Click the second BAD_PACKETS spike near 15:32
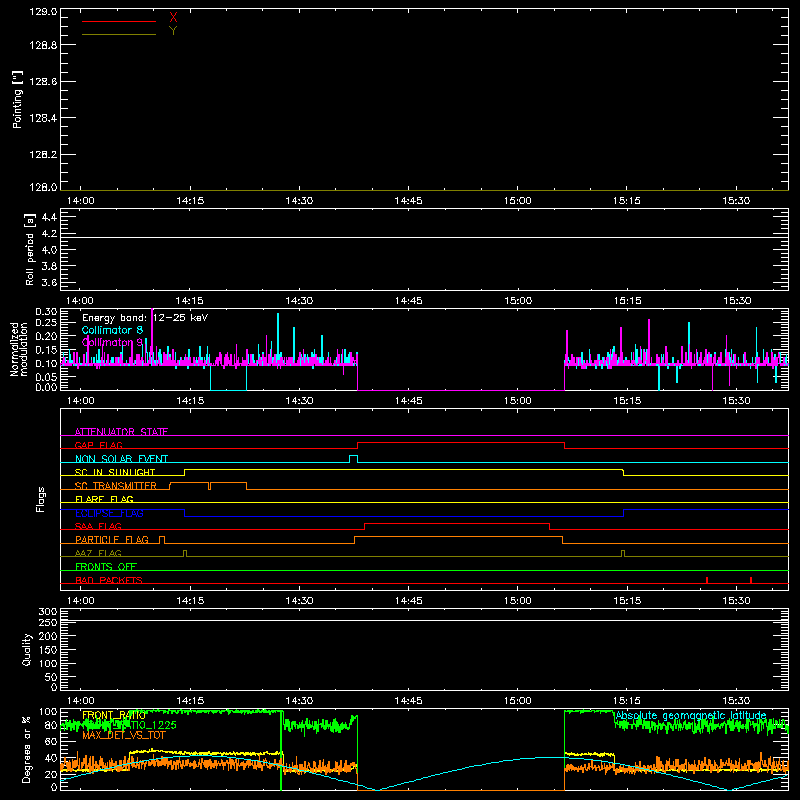Image resolution: width=800 pixels, height=800 pixels. point(751,580)
